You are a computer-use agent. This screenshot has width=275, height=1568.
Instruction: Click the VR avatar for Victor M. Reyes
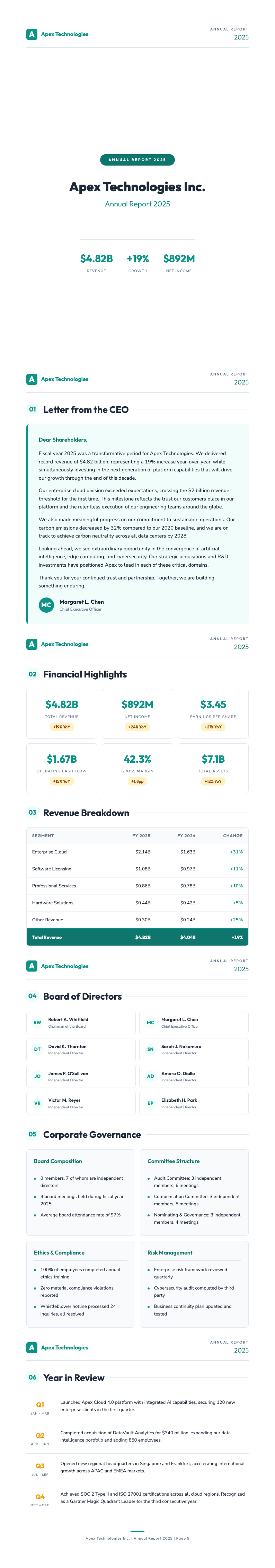(37, 1103)
